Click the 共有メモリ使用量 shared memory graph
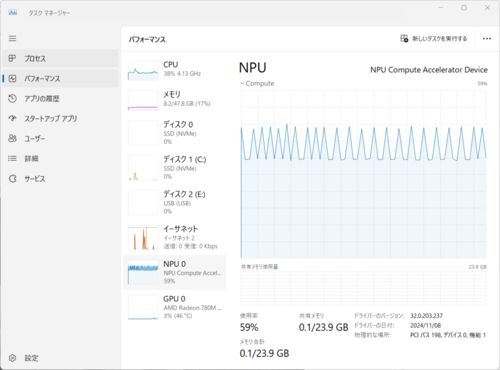The width and height of the screenshot is (500, 370). [x=363, y=288]
